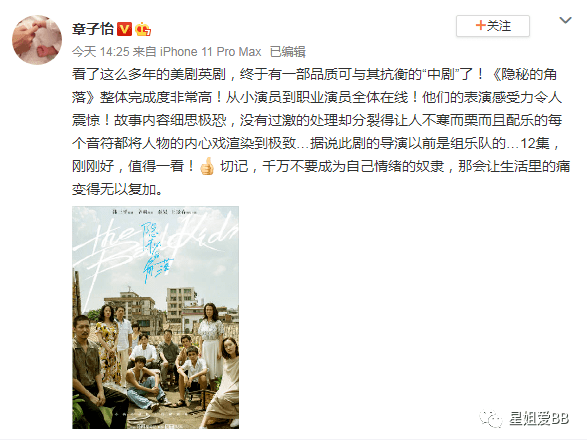Click the first line of post text
Screen dimensions: 587x444
(x=314, y=74)
